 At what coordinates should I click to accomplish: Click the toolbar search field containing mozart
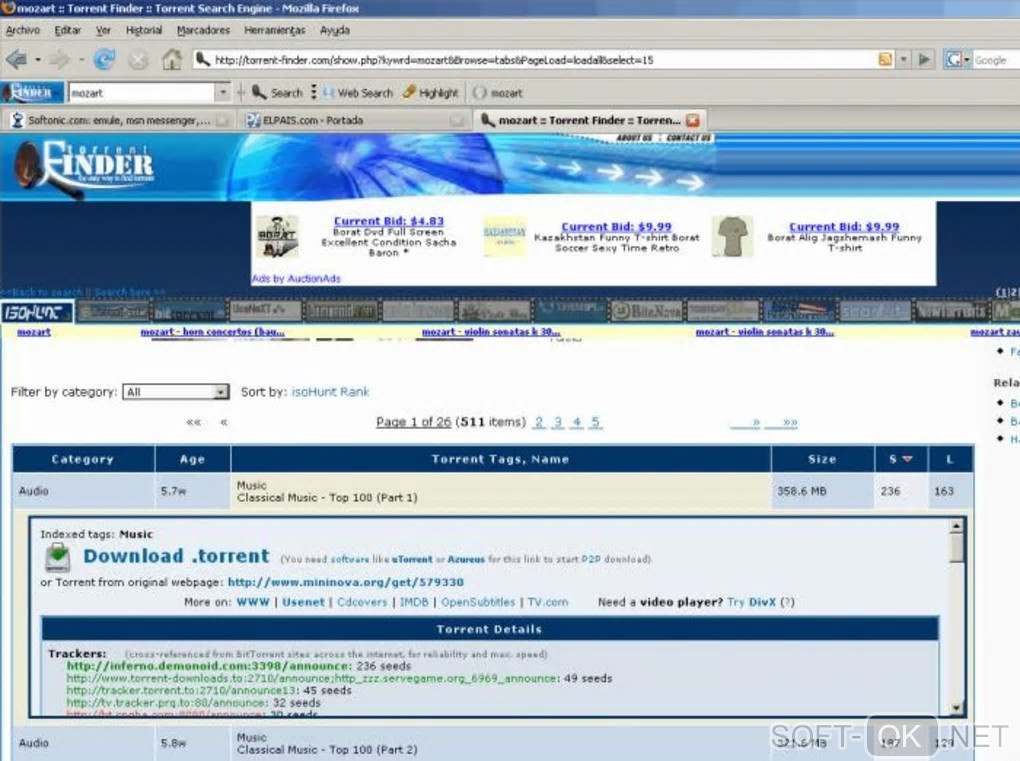(142, 93)
